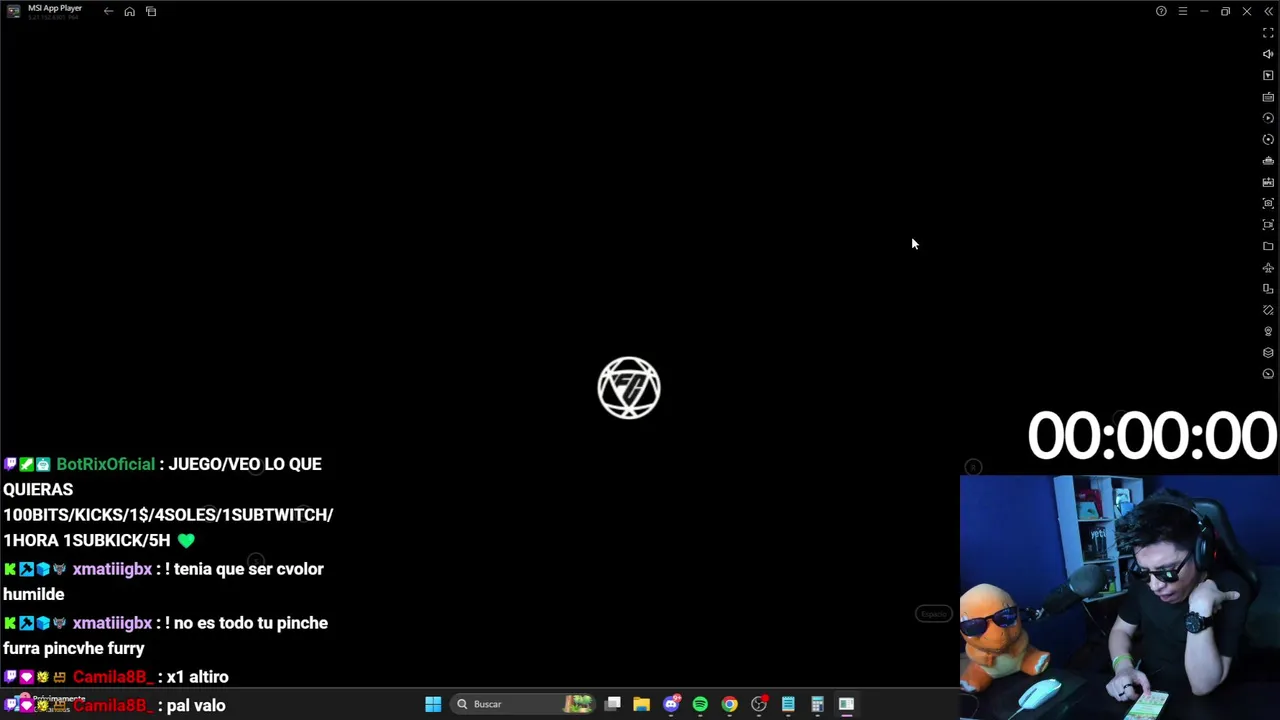The image size is (1280, 720).
Task: Open Discord from the taskbar
Action: pos(671,704)
